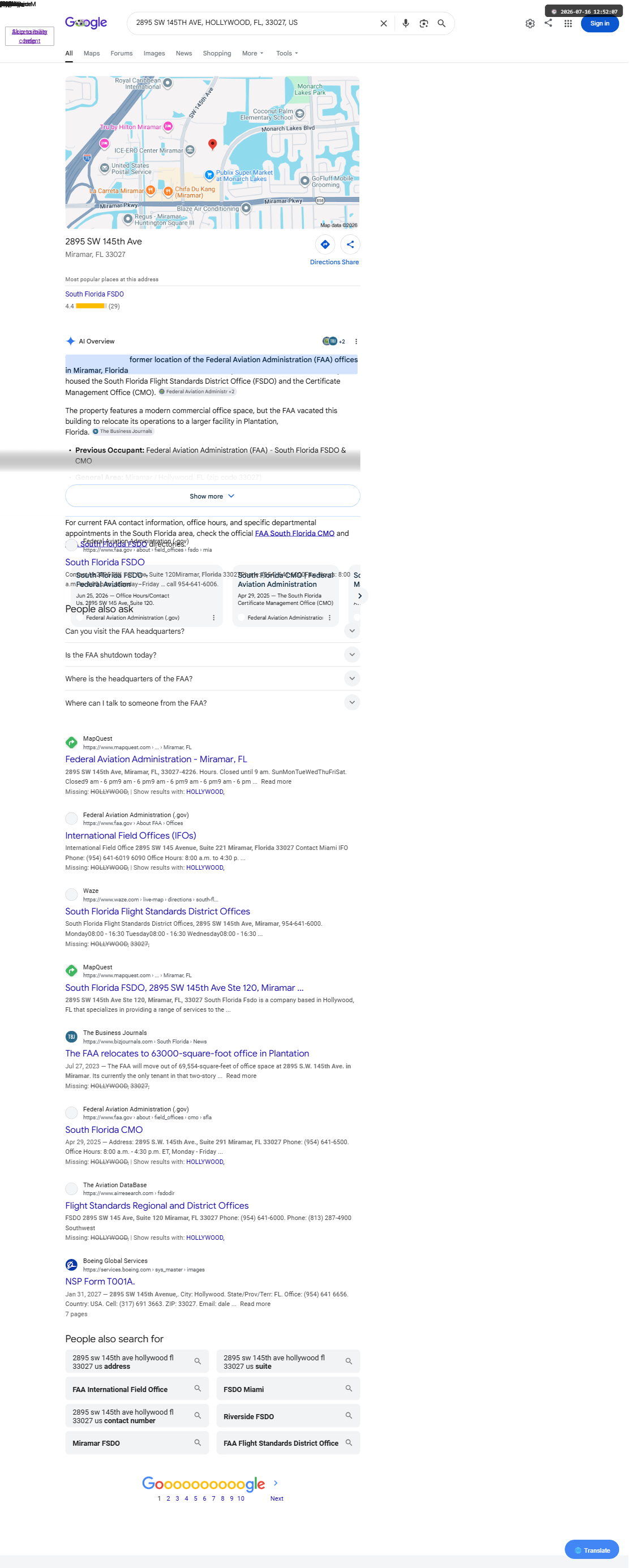Switch to the Forums tab
Image resolution: width=636 pixels, height=1568 pixels.
point(122,54)
